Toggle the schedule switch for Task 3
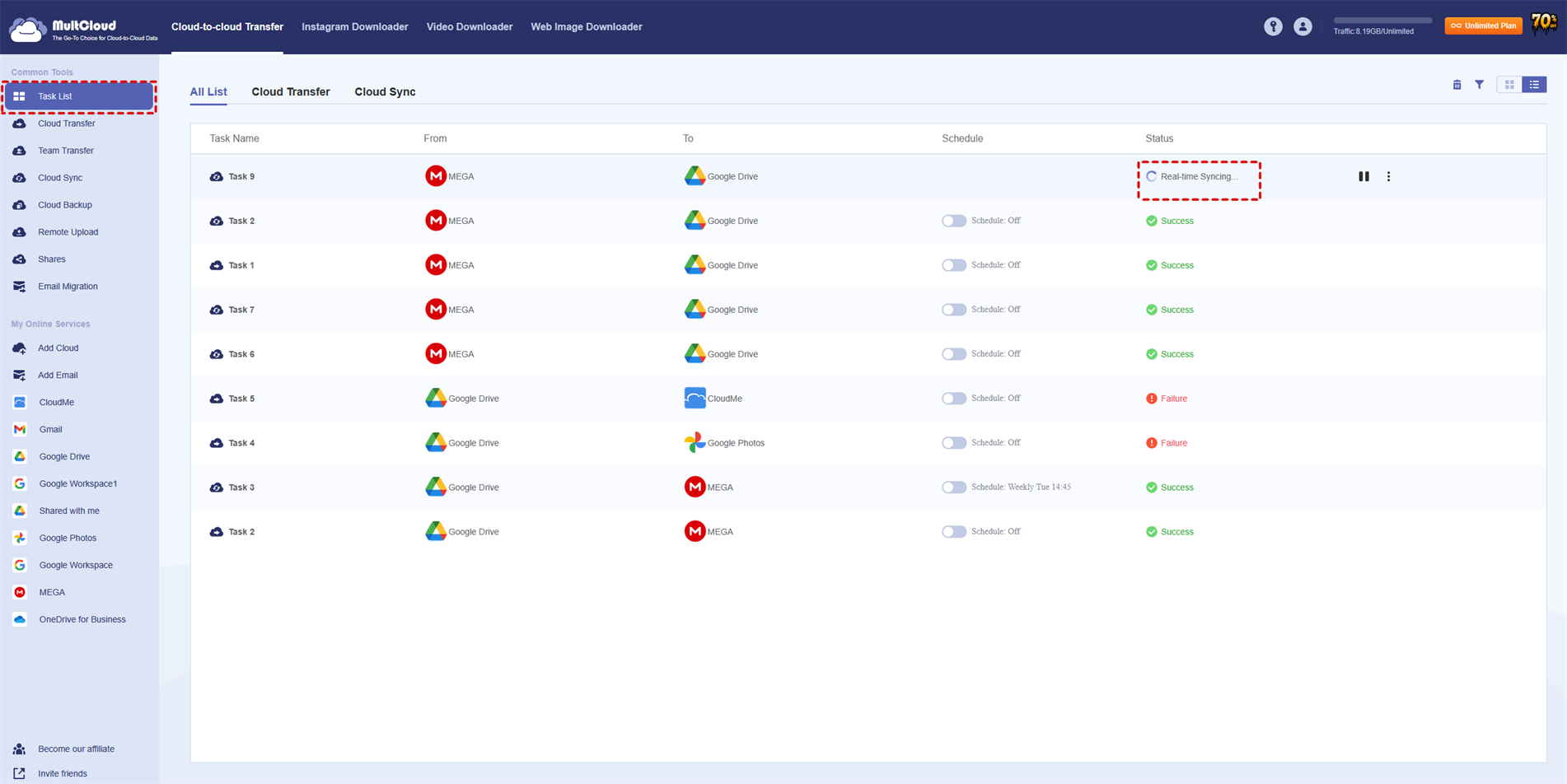 [x=953, y=488]
